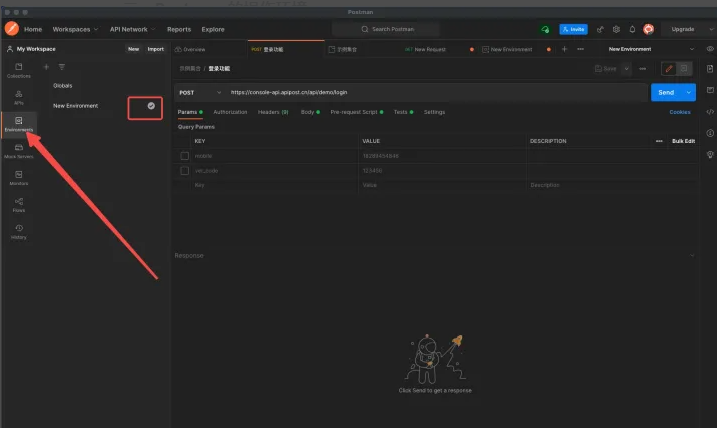
Task: Expand the Save options dropdown arrow
Action: [x=626, y=69]
